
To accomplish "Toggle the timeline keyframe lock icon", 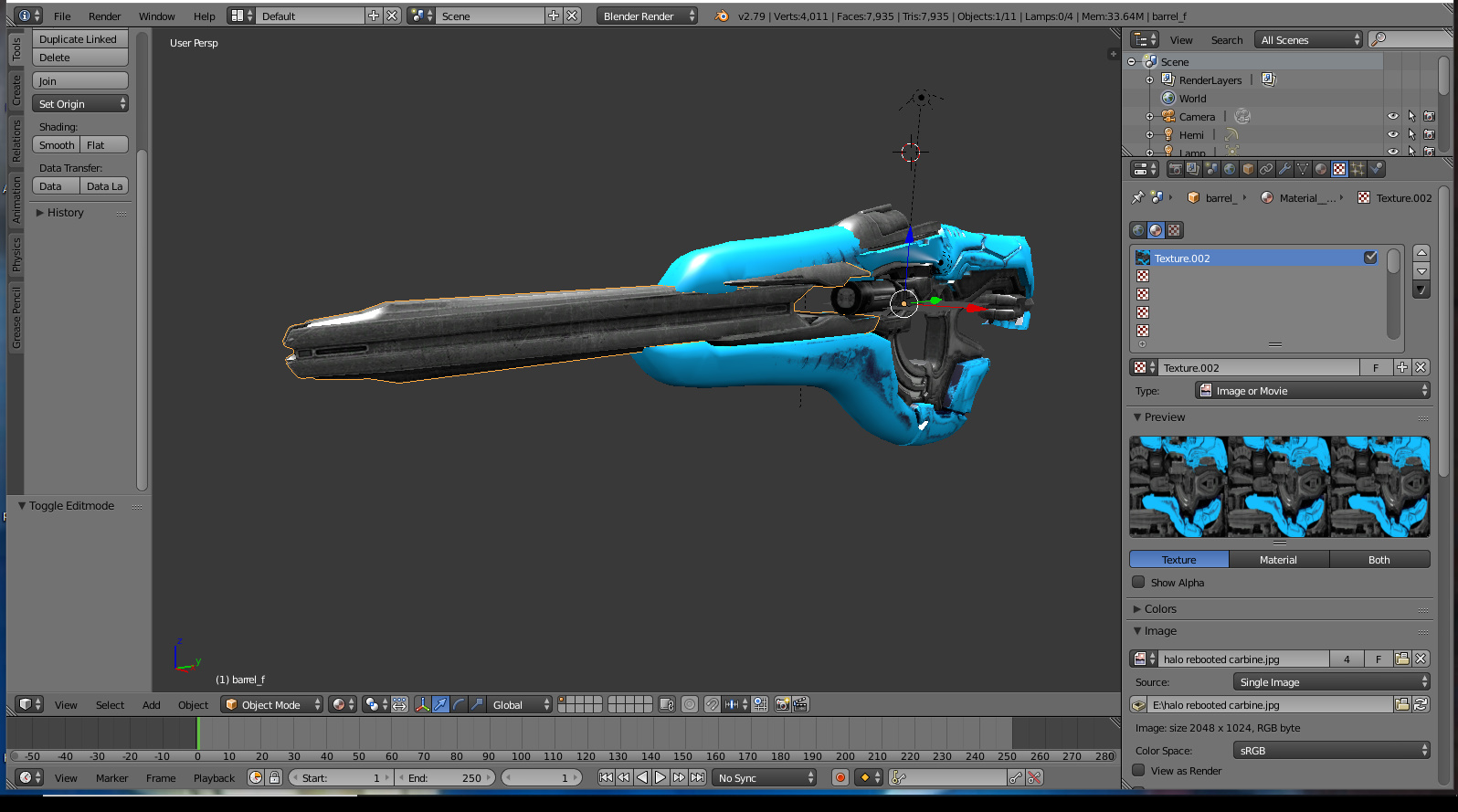I will pos(274,777).
